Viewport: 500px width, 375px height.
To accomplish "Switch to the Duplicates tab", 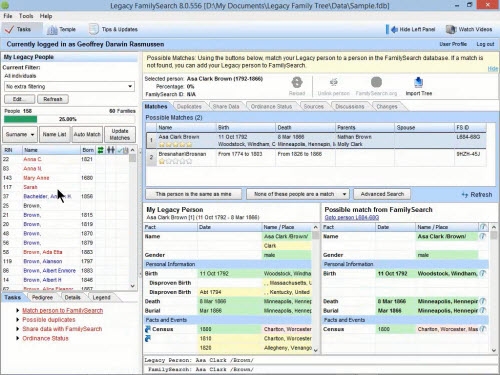I will (x=189, y=107).
